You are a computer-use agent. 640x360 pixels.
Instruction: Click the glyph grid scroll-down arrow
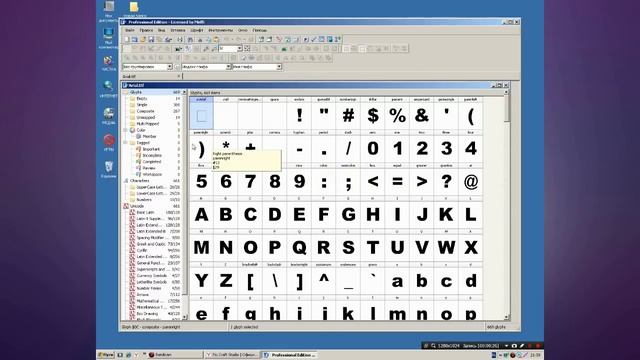pyautogui.click(x=507, y=317)
